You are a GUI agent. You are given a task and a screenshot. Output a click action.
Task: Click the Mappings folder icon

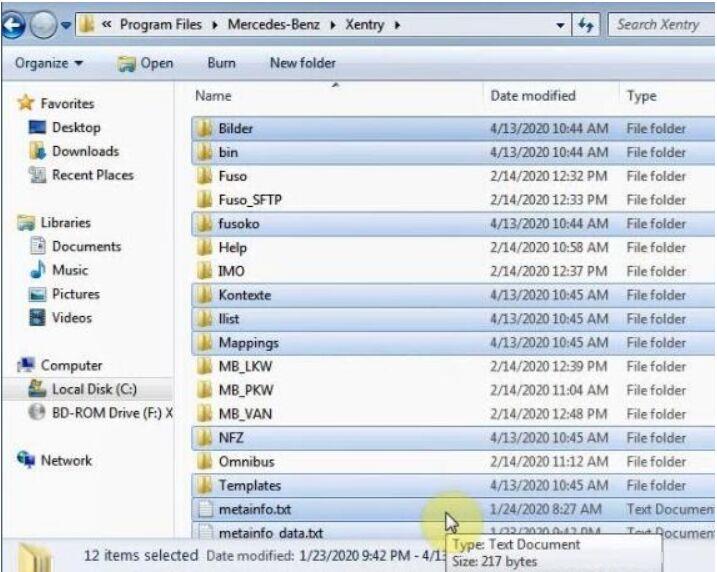coord(204,342)
